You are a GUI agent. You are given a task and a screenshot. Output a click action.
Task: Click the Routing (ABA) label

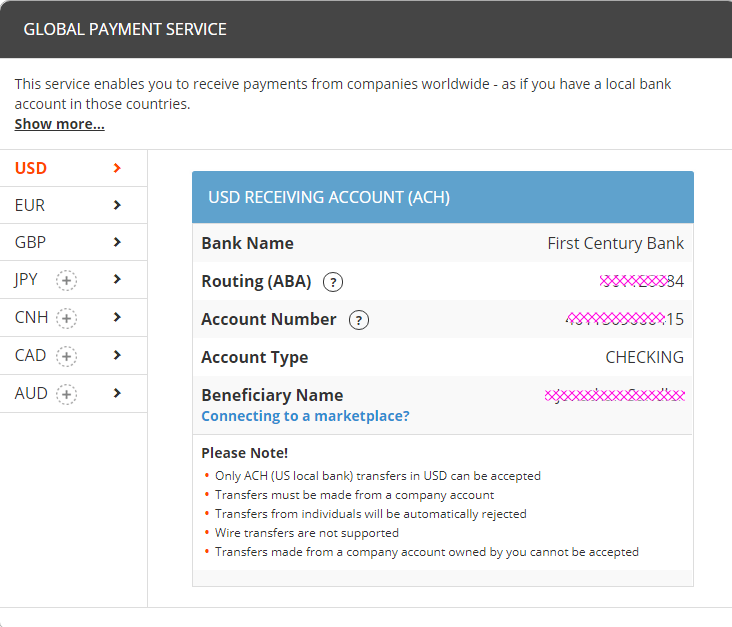(x=256, y=282)
